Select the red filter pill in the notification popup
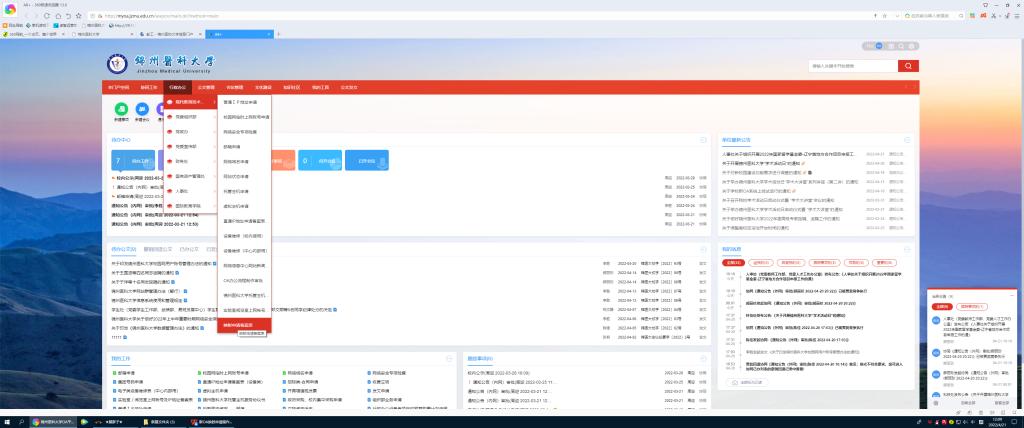Image resolution: width=1024 pixels, height=428 pixels. [941, 306]
